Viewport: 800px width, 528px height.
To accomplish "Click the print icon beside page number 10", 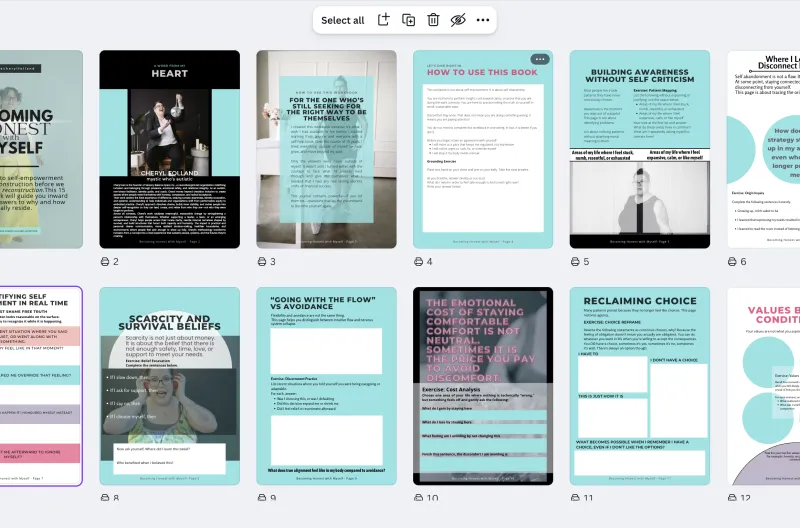I will (418, 498).
